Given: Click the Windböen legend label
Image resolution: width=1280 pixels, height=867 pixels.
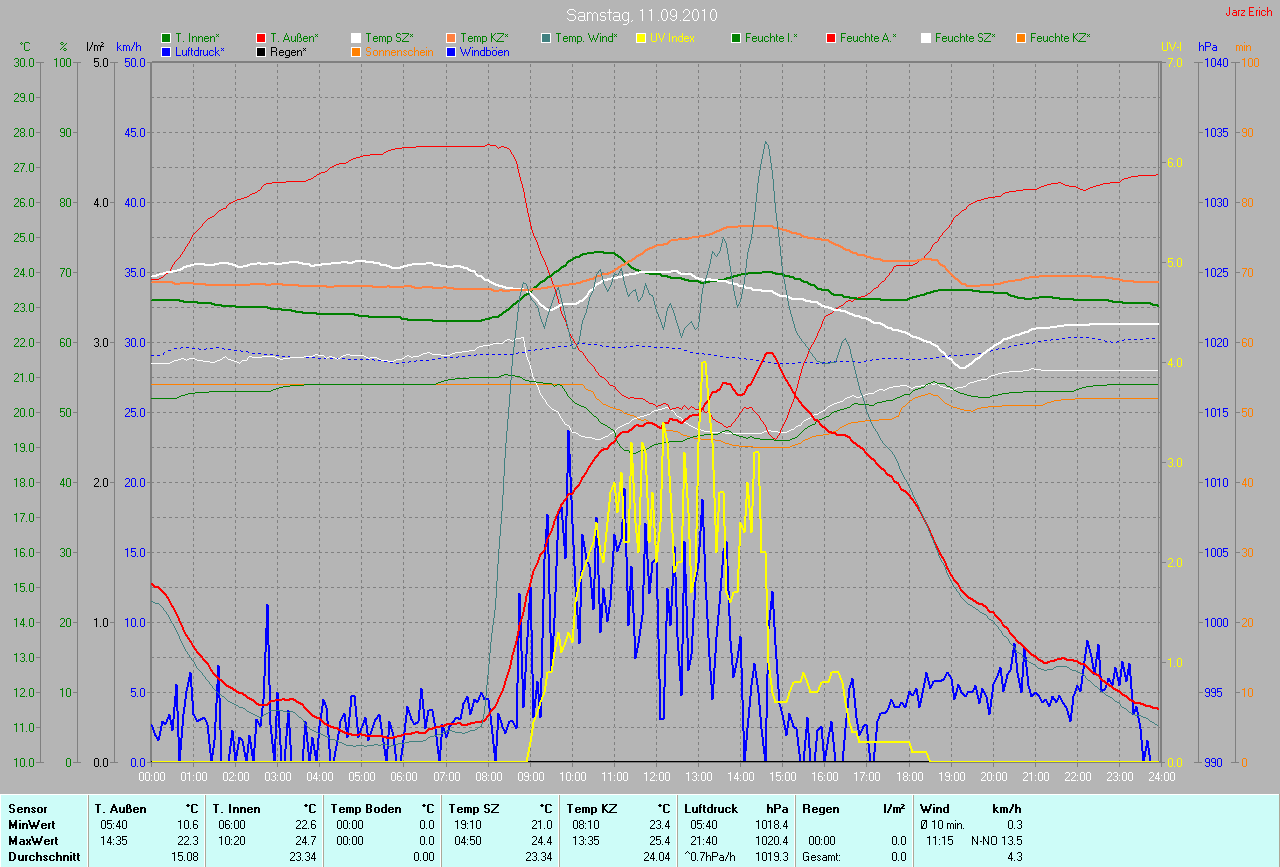Looking at the screenshot, I should coord(484,51).
